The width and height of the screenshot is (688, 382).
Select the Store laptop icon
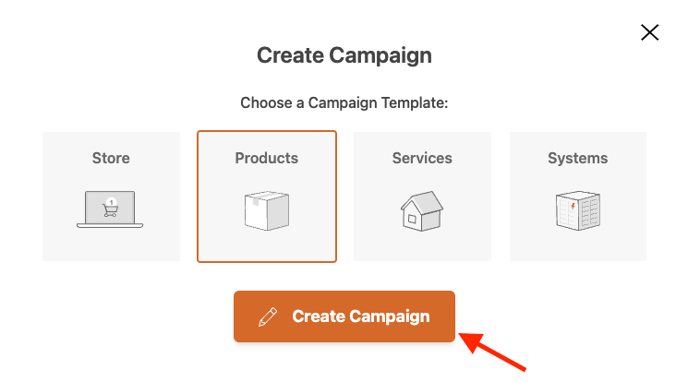click(x=110, y=210)
